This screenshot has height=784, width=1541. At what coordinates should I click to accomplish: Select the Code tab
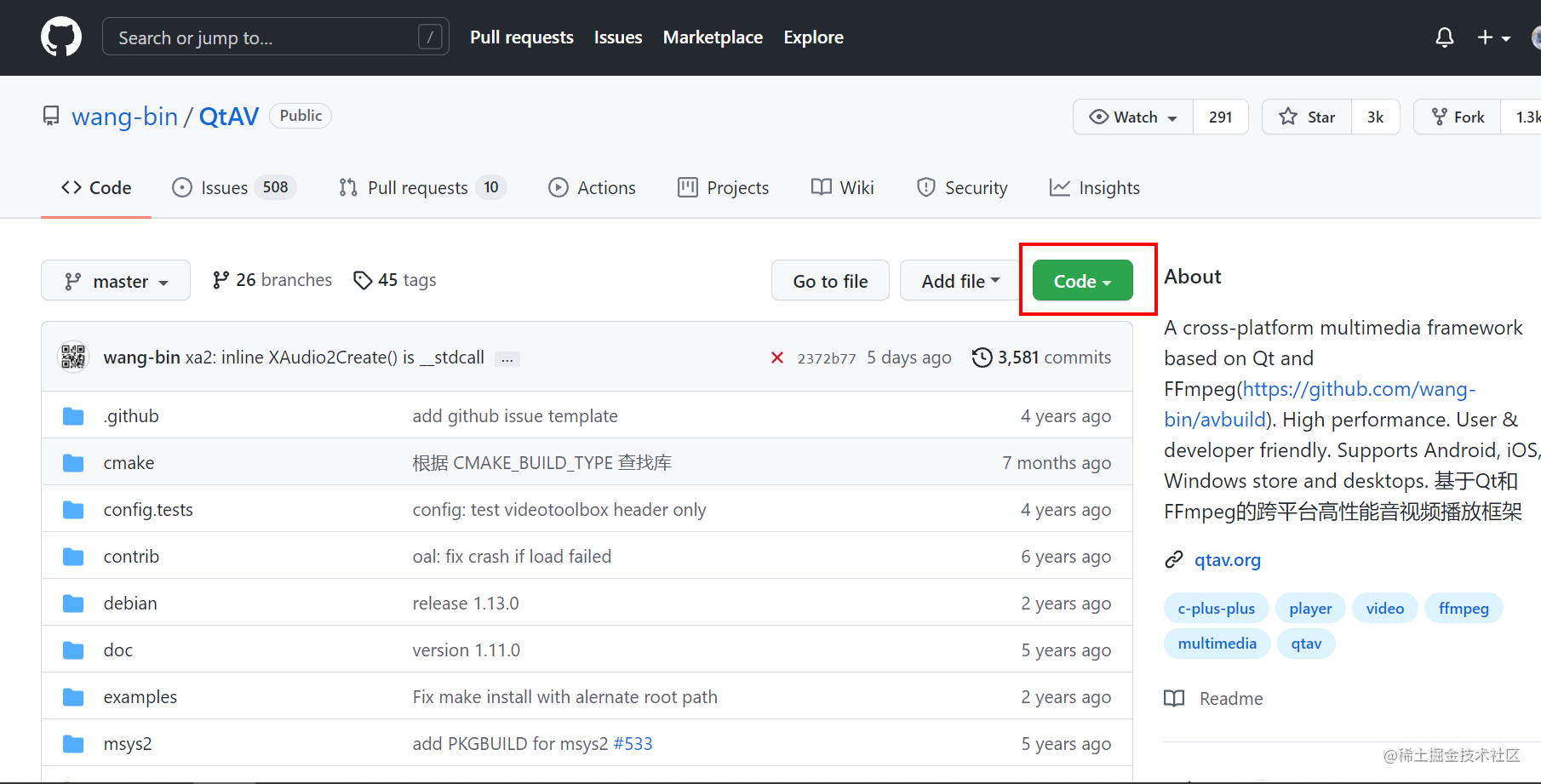pyautogui.click(x=96, y=188)
